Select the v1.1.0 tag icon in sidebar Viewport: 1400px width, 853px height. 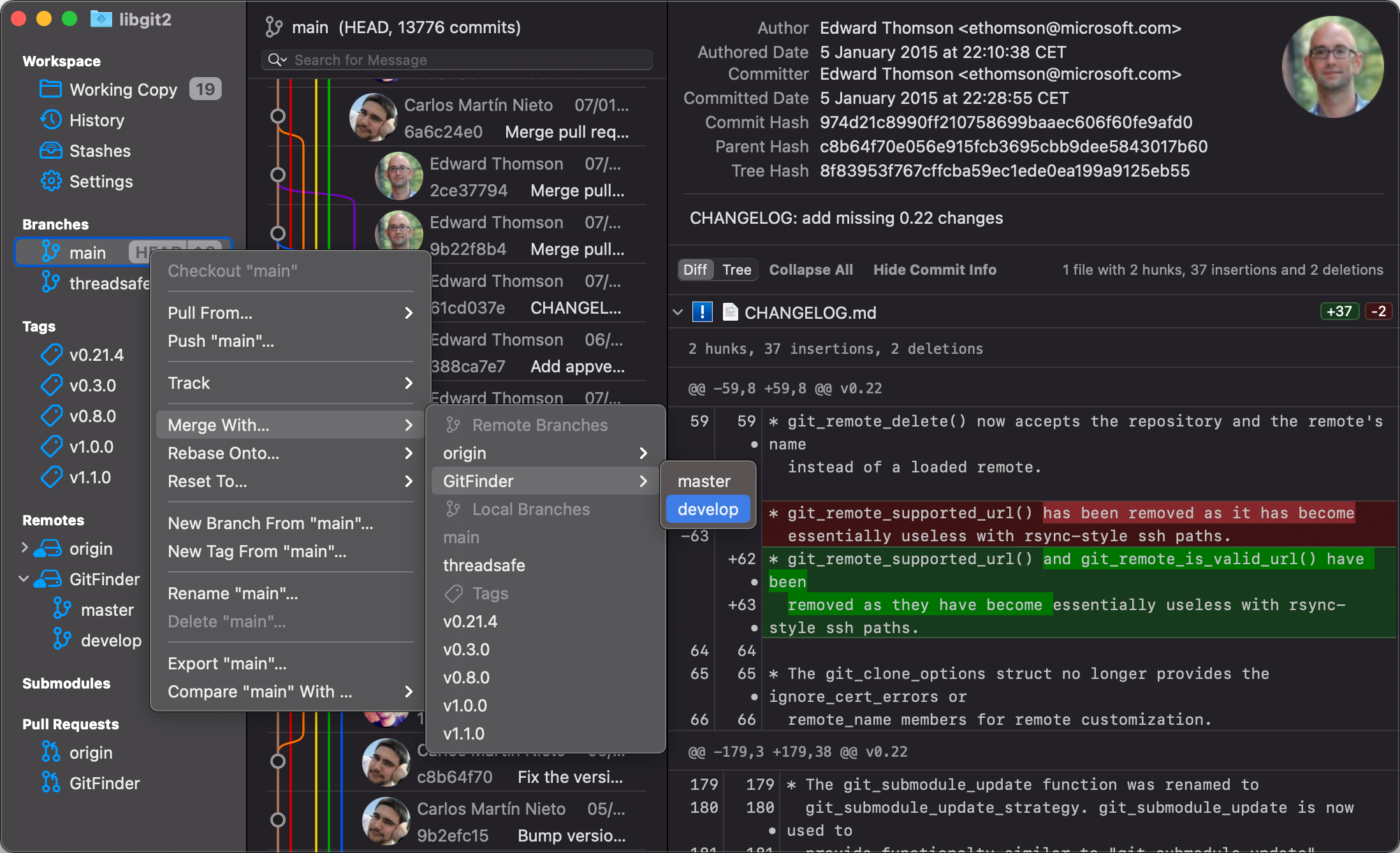pyautogui.click(x=52, y=477)
